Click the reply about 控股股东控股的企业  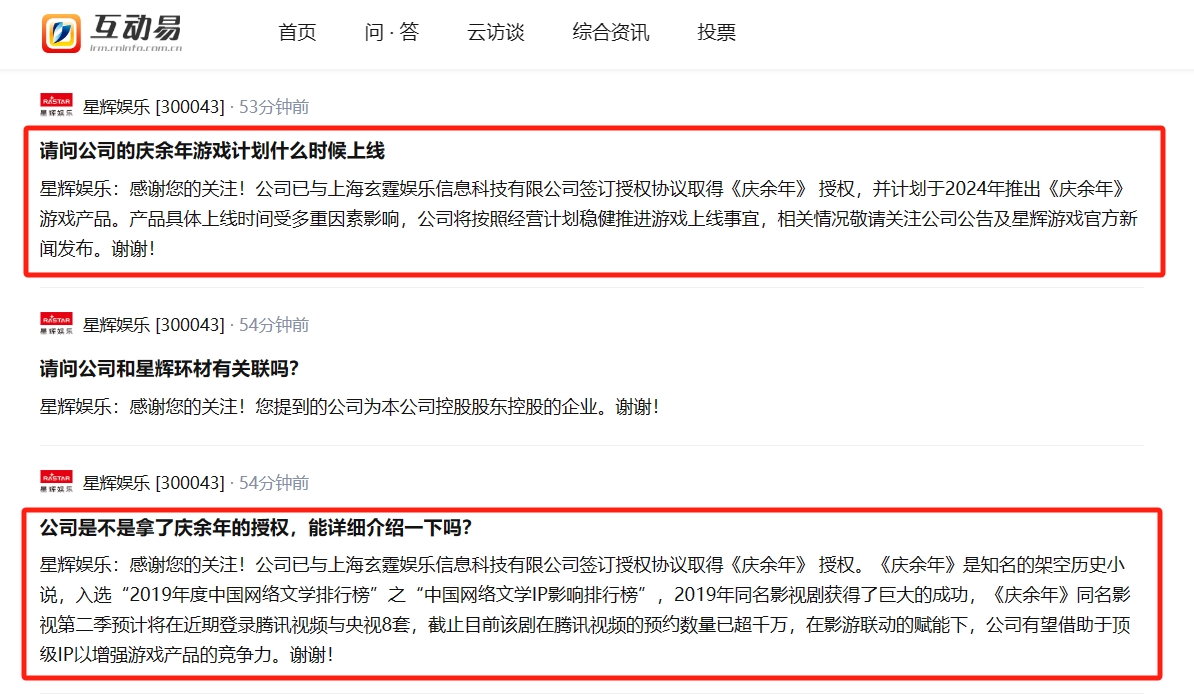pyautogui.click(x=350, y=407)
